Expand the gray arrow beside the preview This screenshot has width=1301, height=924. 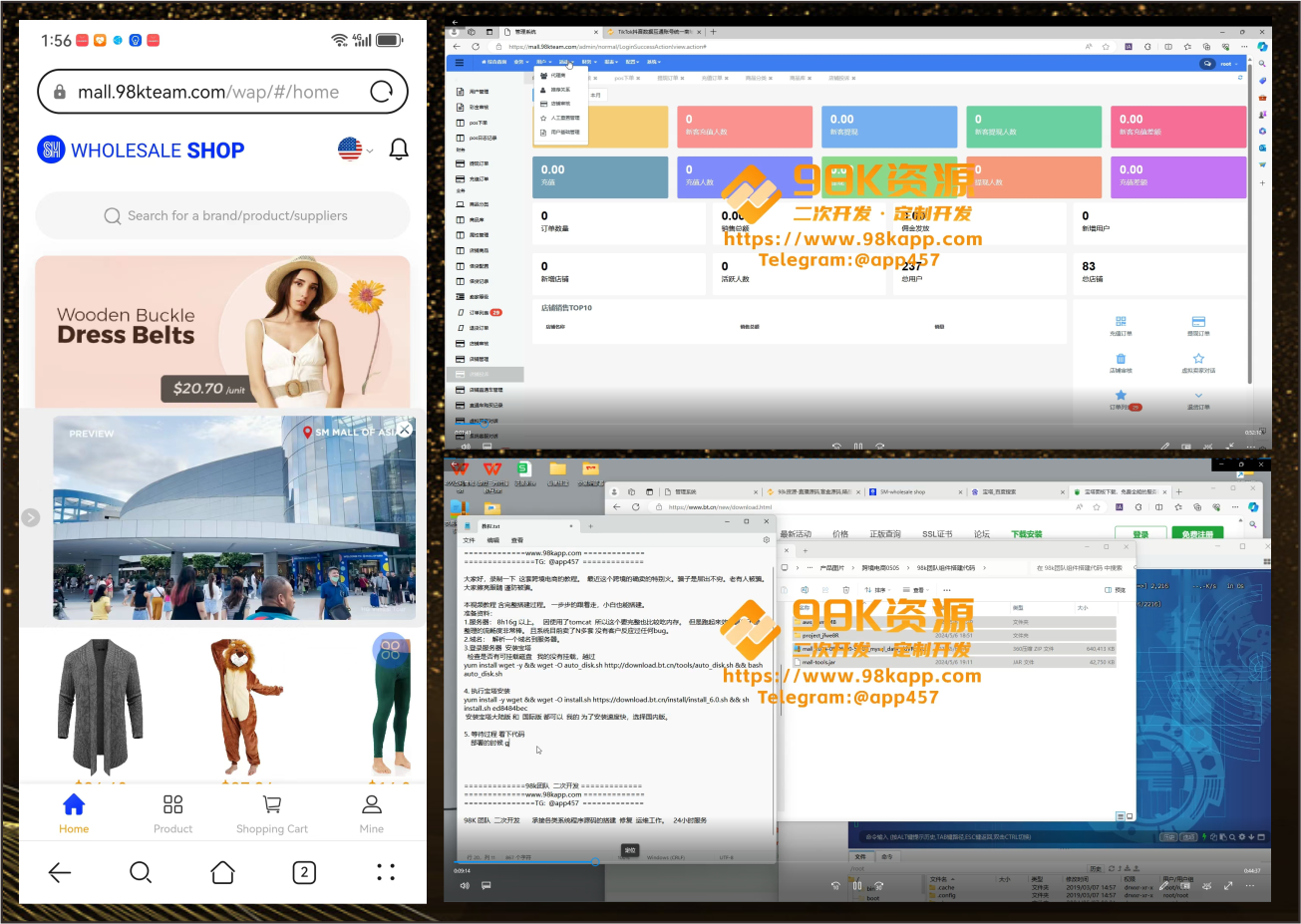pyautogui.click(x=31, y=517)
